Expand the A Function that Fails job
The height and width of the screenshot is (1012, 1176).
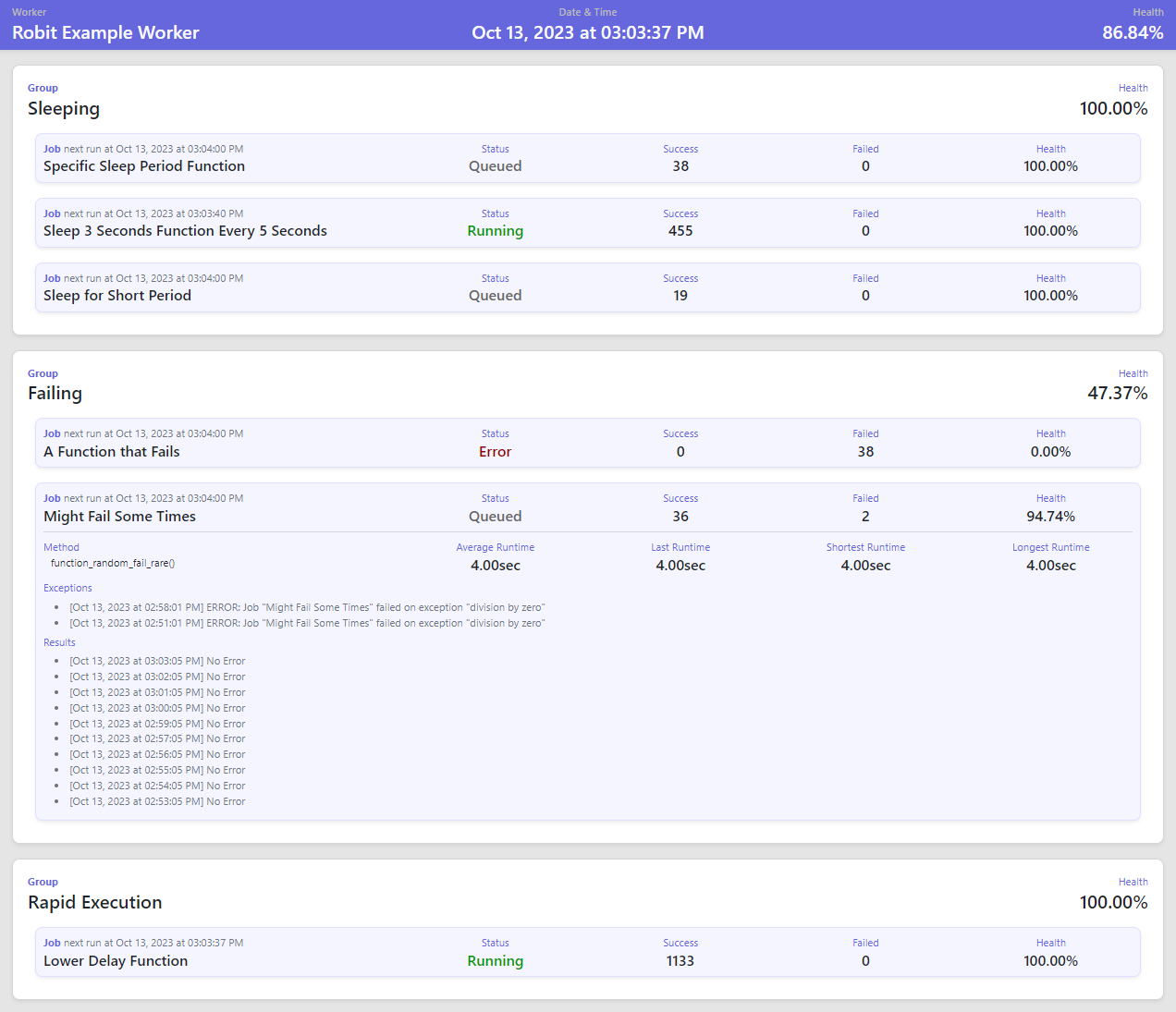point(587,443)
